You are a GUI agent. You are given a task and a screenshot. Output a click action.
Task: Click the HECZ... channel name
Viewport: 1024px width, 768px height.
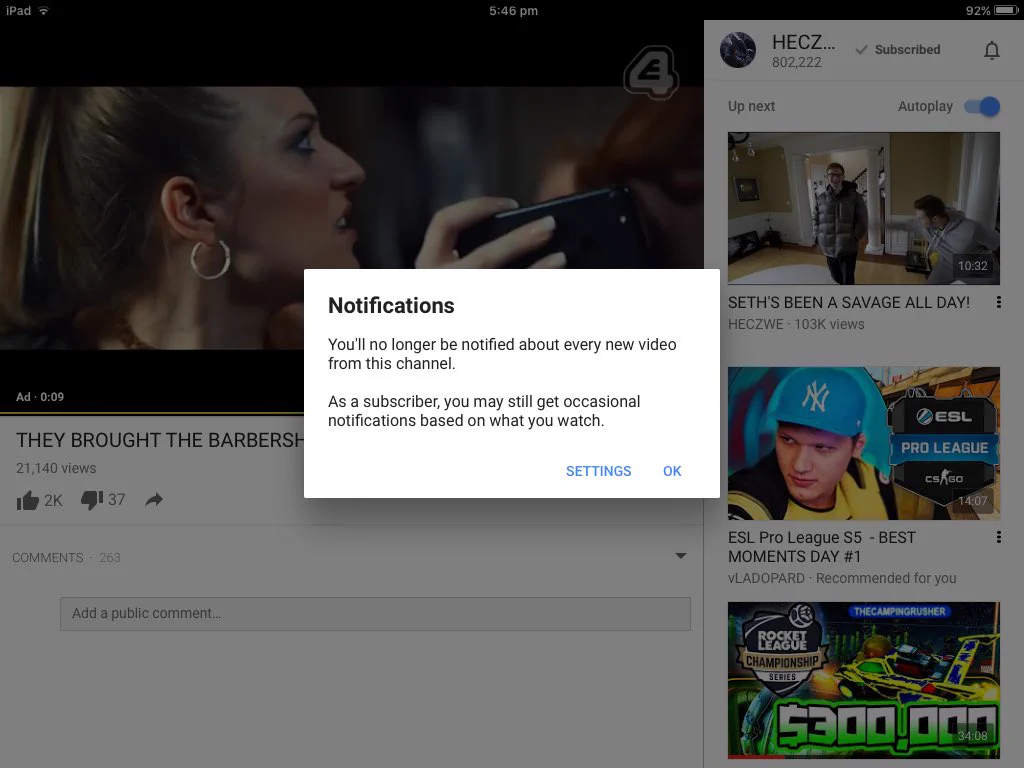(x=803, y=42)
